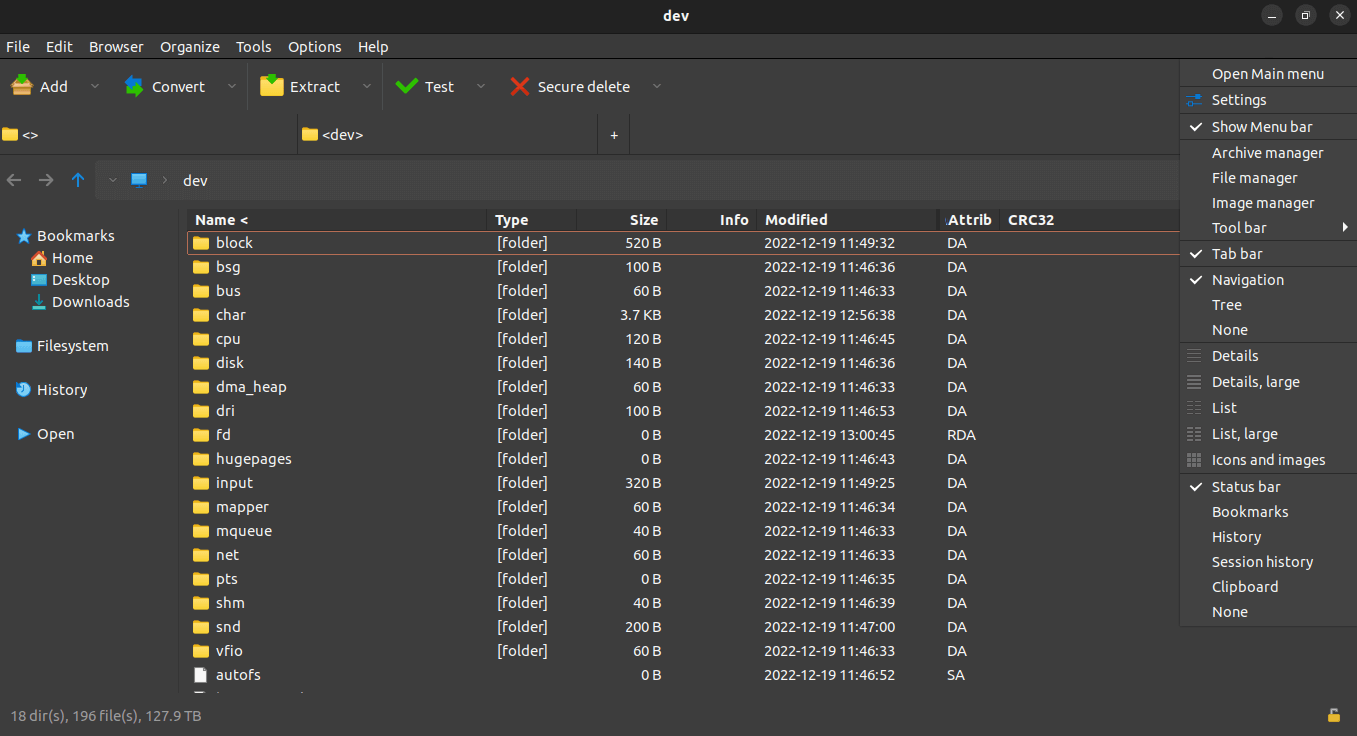
Task: Sort by the Modified column header
Action: coord(796,220)
